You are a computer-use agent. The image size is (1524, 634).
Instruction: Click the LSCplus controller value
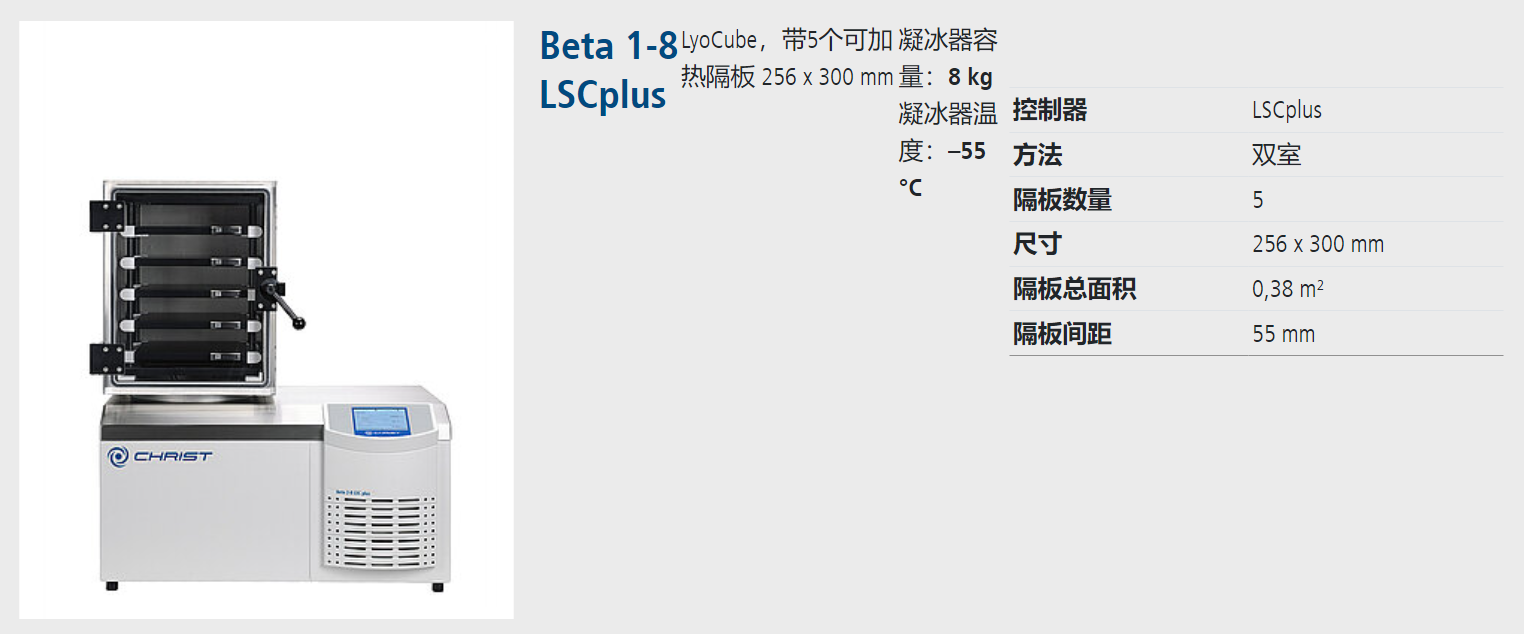coord(1287,110)
